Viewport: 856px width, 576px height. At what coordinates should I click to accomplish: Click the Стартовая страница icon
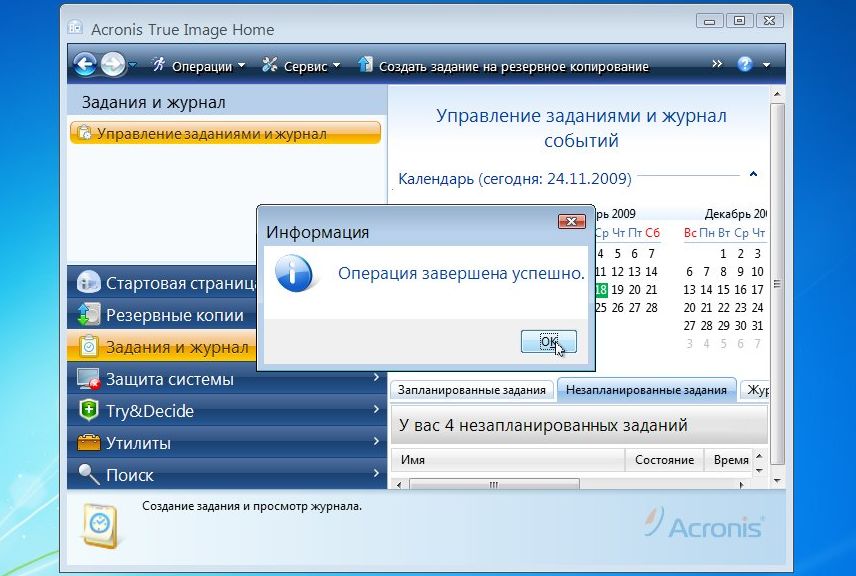(x=88, y=282)
